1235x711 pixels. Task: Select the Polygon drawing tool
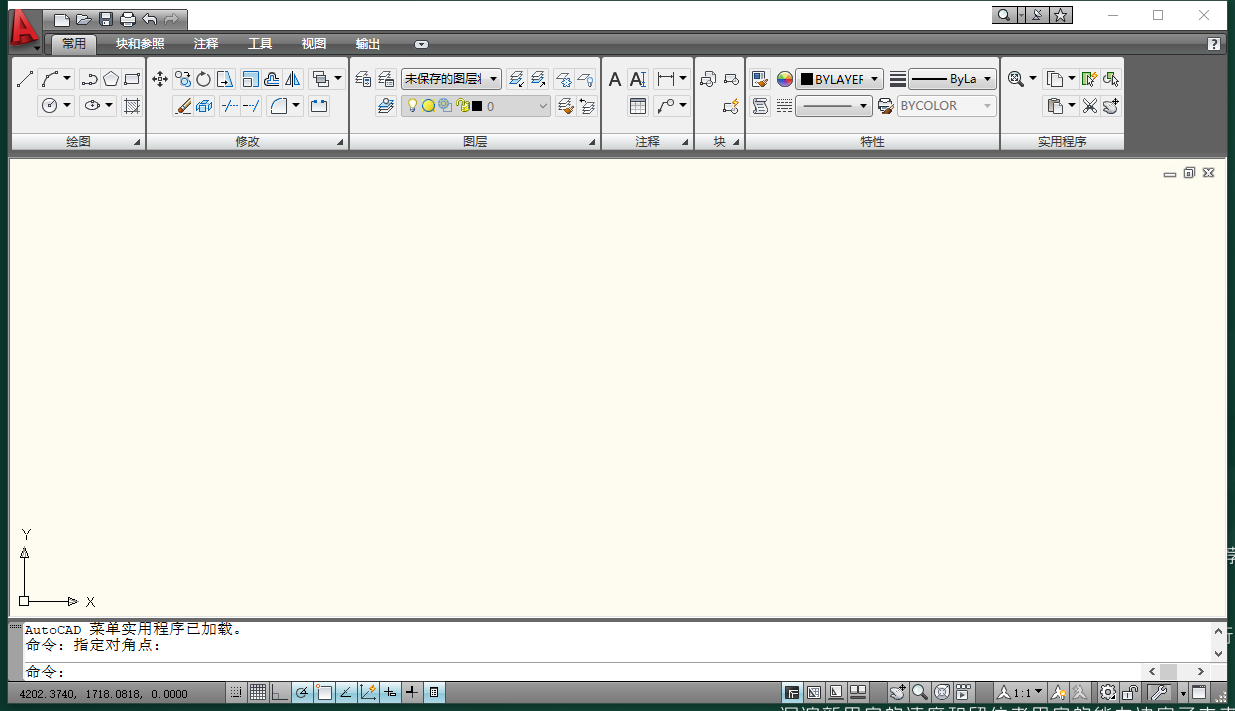click(x=111, y=78)
